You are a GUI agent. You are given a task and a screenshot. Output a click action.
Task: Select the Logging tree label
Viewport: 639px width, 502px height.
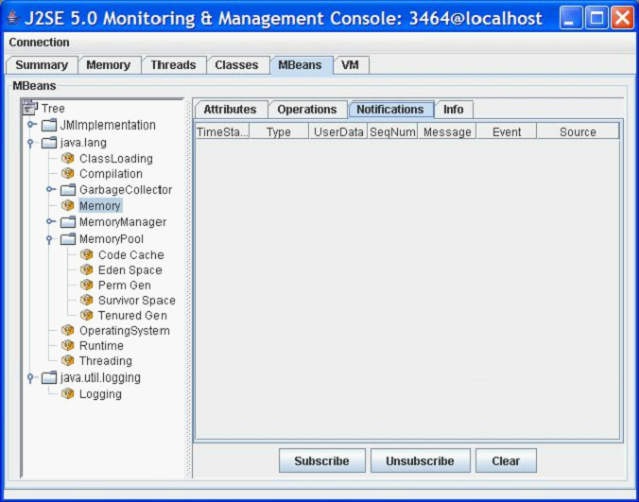pyautogui.click(x=100, y=394)
